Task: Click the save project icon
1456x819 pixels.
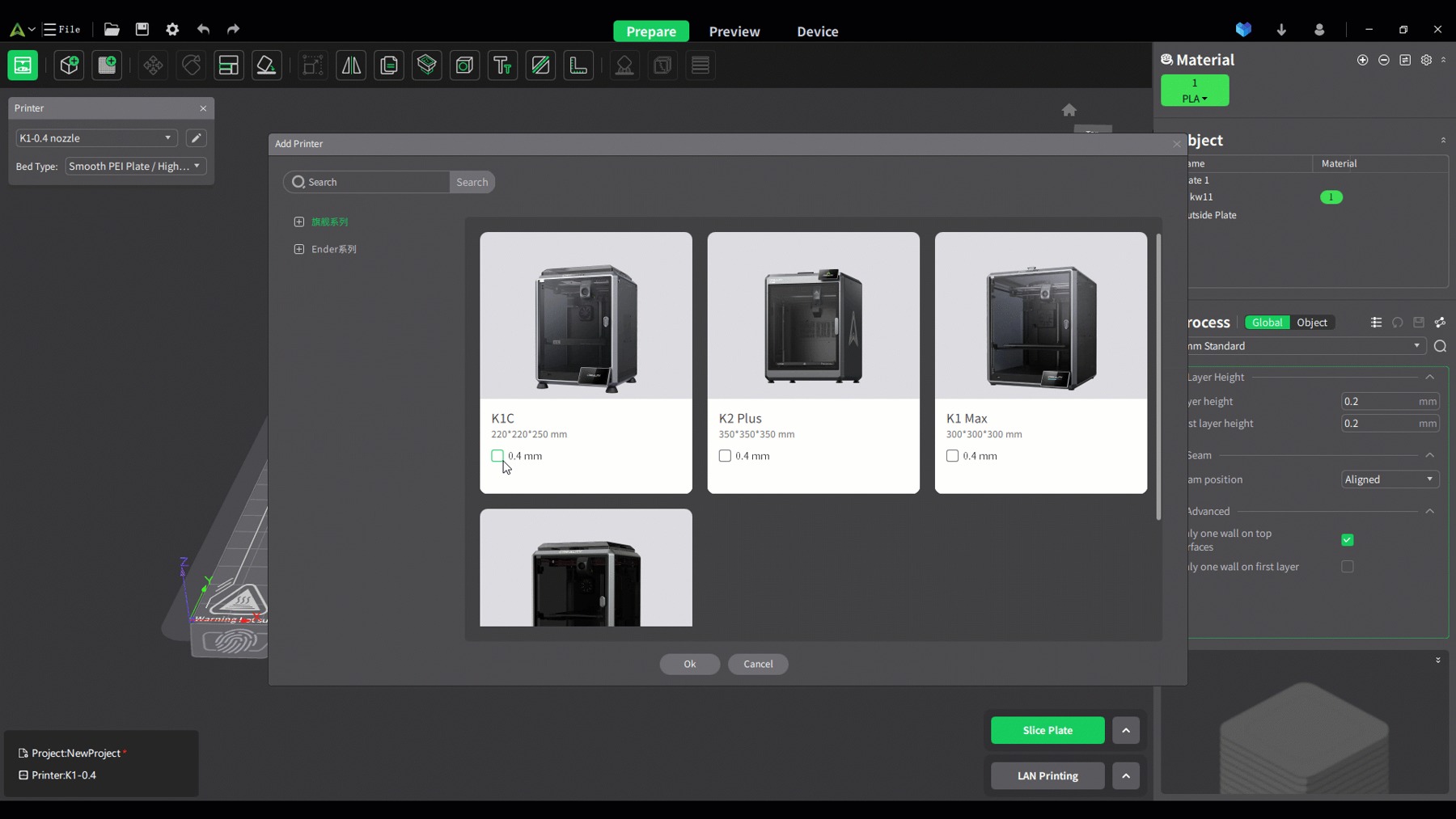Action: coord(142,29)
